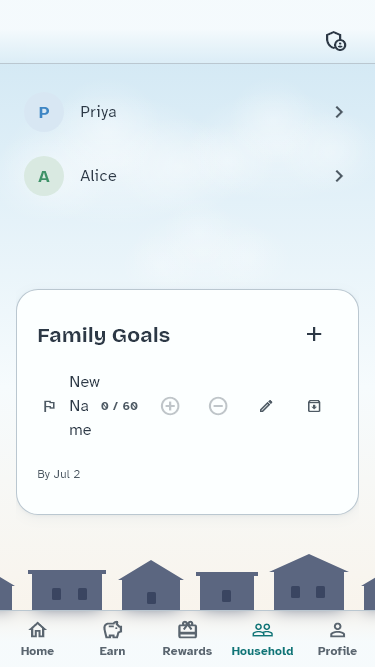Edit the New Name goal
The width and height of the screenshot is (375, 667).
[266, 406]
